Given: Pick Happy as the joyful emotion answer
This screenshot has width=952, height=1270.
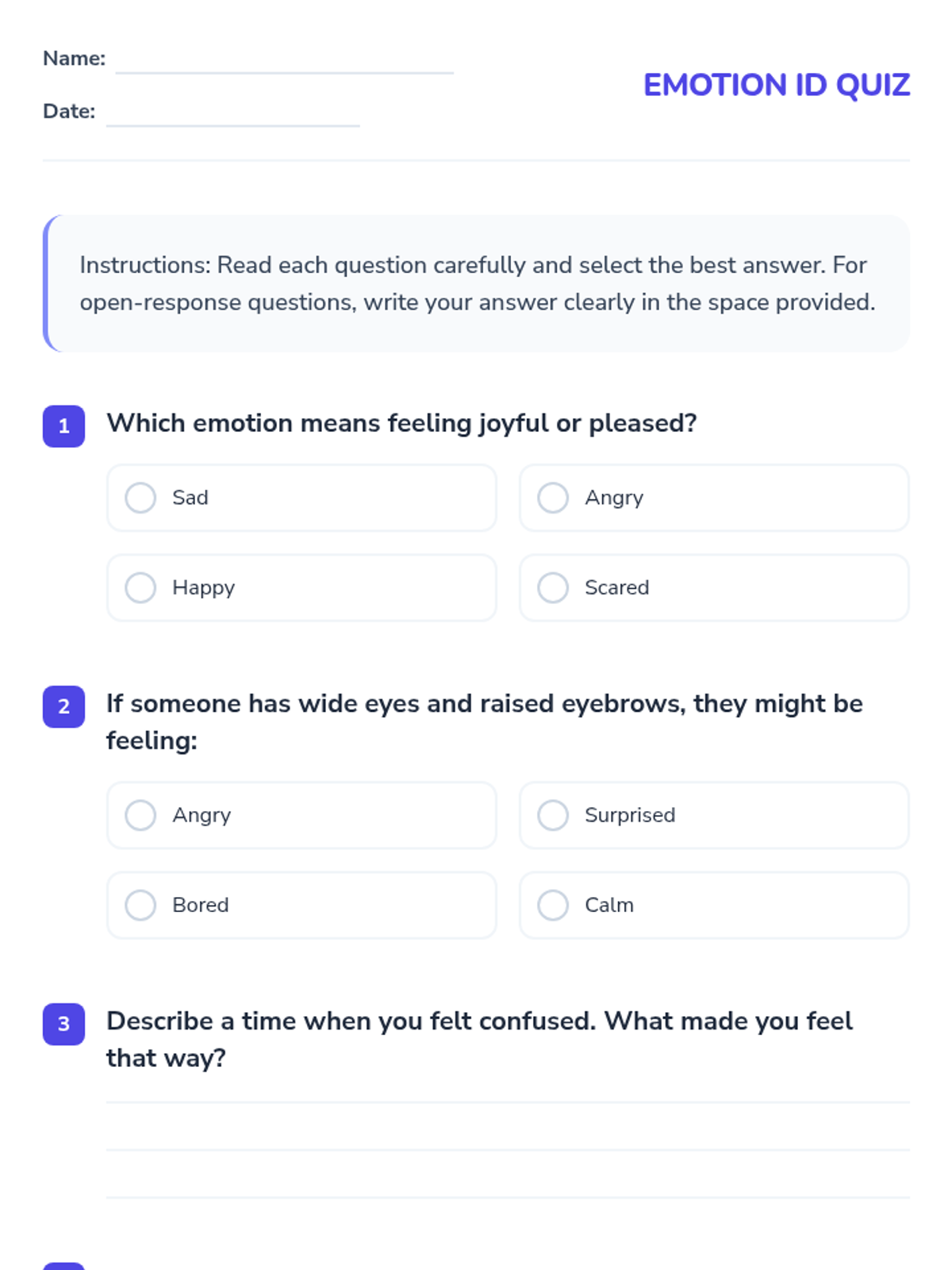Looking at the screenshot, I should [x=140, y=587].
